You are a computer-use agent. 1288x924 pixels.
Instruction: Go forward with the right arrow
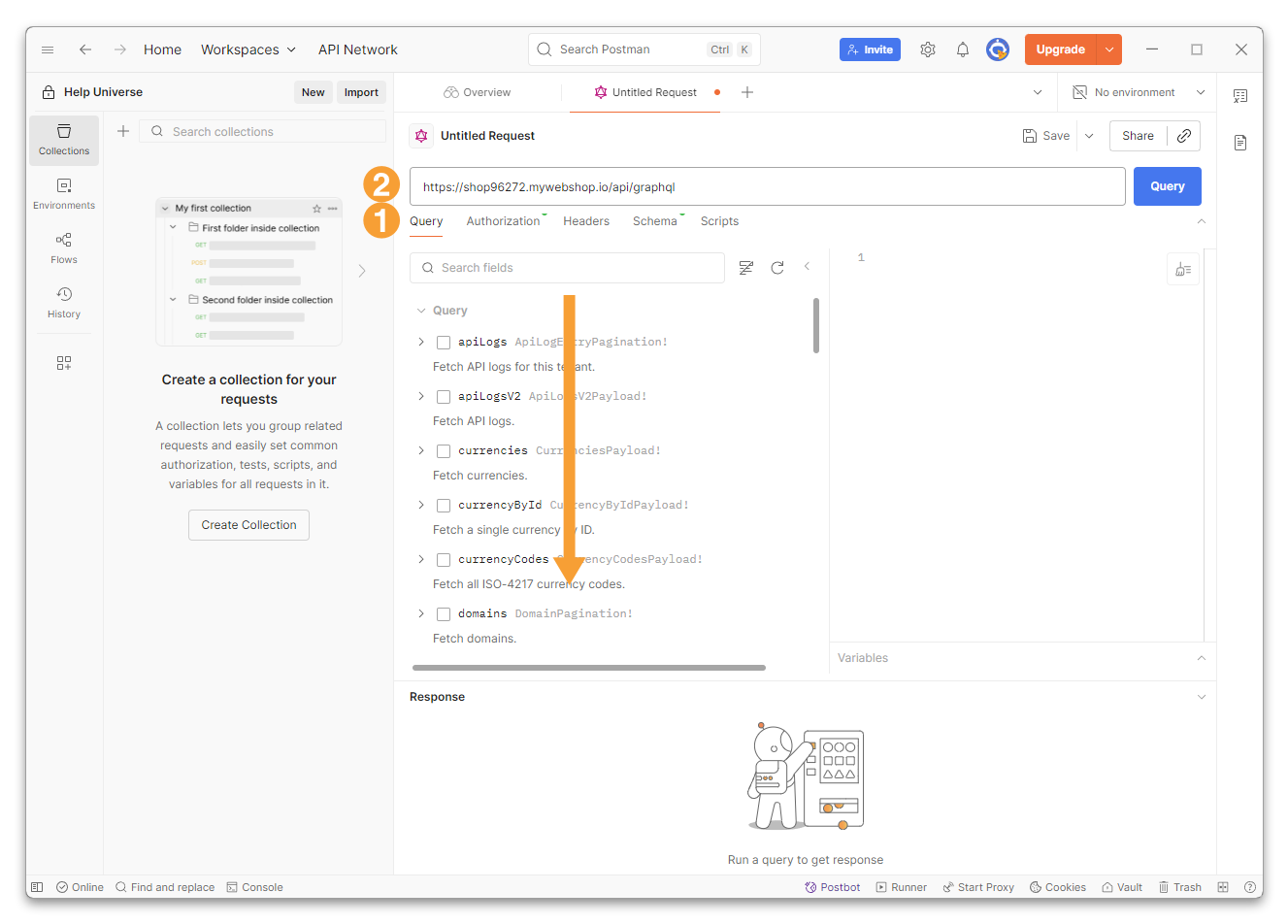click(x=120, y=49)
